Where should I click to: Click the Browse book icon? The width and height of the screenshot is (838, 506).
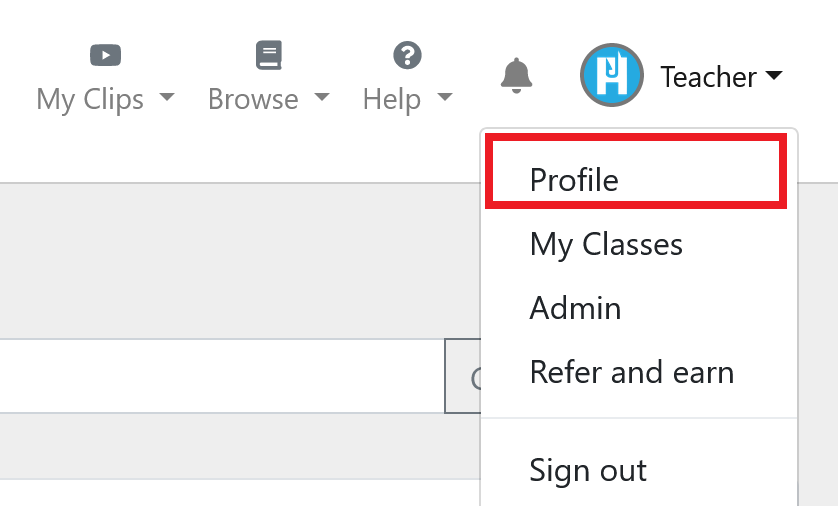tap(268, 55)
